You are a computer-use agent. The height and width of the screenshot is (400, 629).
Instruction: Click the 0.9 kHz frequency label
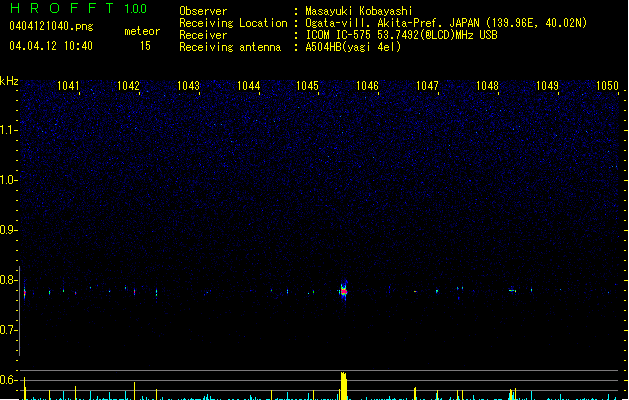tap(8, 230)
